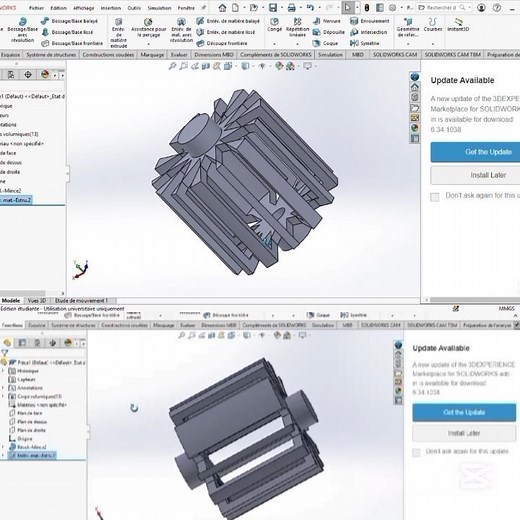Image resolution: width=520 pixels, height=520 pixels.
Task: Undo last action in top window
Action: [x=310, y=7]
